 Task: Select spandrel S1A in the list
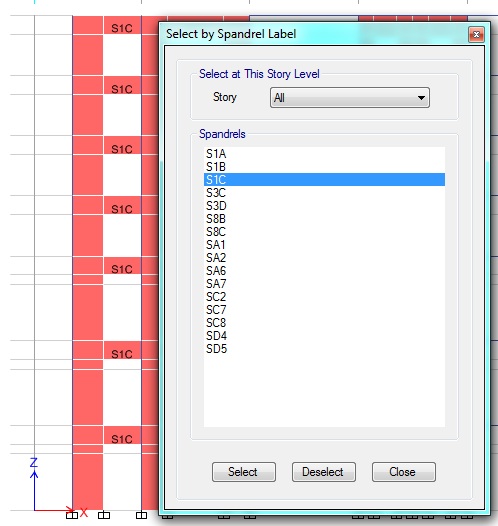pos(324,154)
